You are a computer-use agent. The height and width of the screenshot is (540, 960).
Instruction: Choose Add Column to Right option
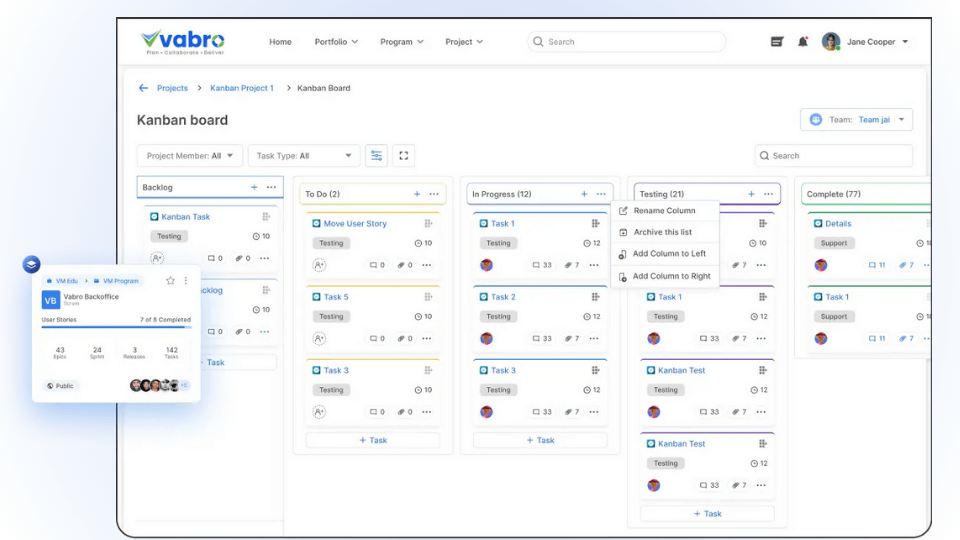click(x=670, y=276)
